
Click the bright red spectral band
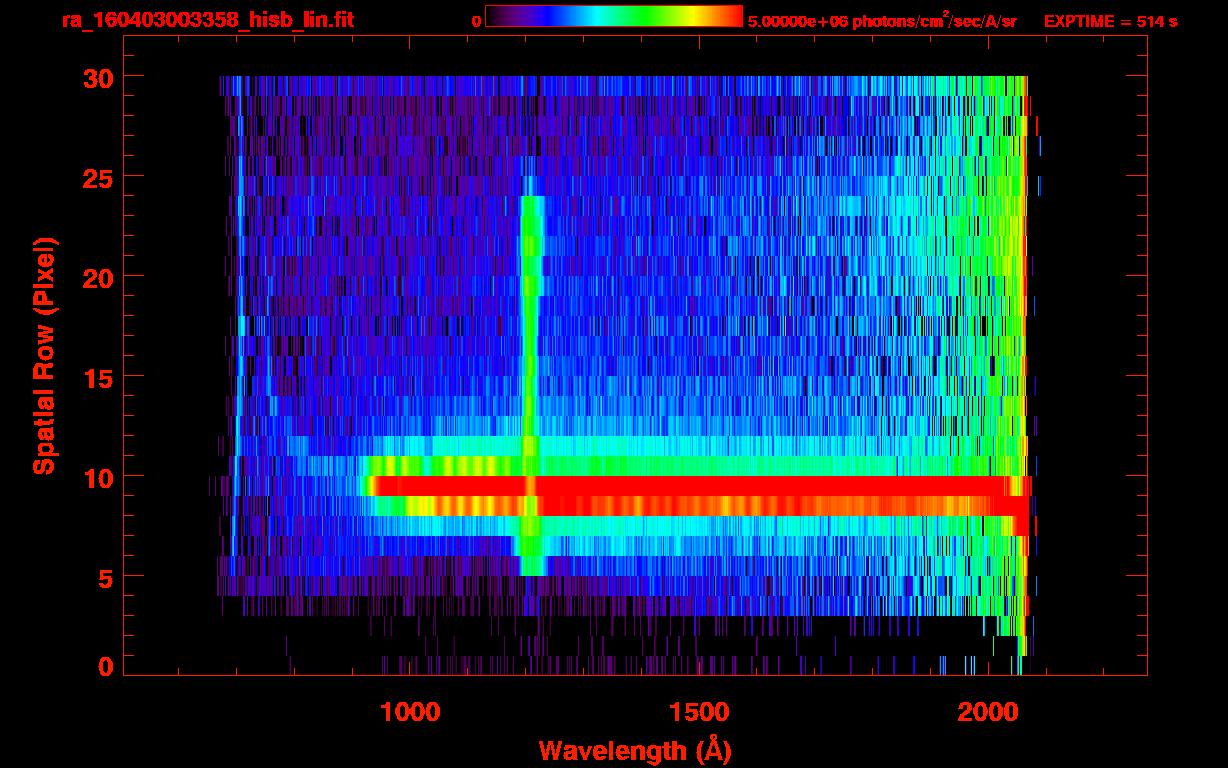pyautogui.click(x=700, y=496)
